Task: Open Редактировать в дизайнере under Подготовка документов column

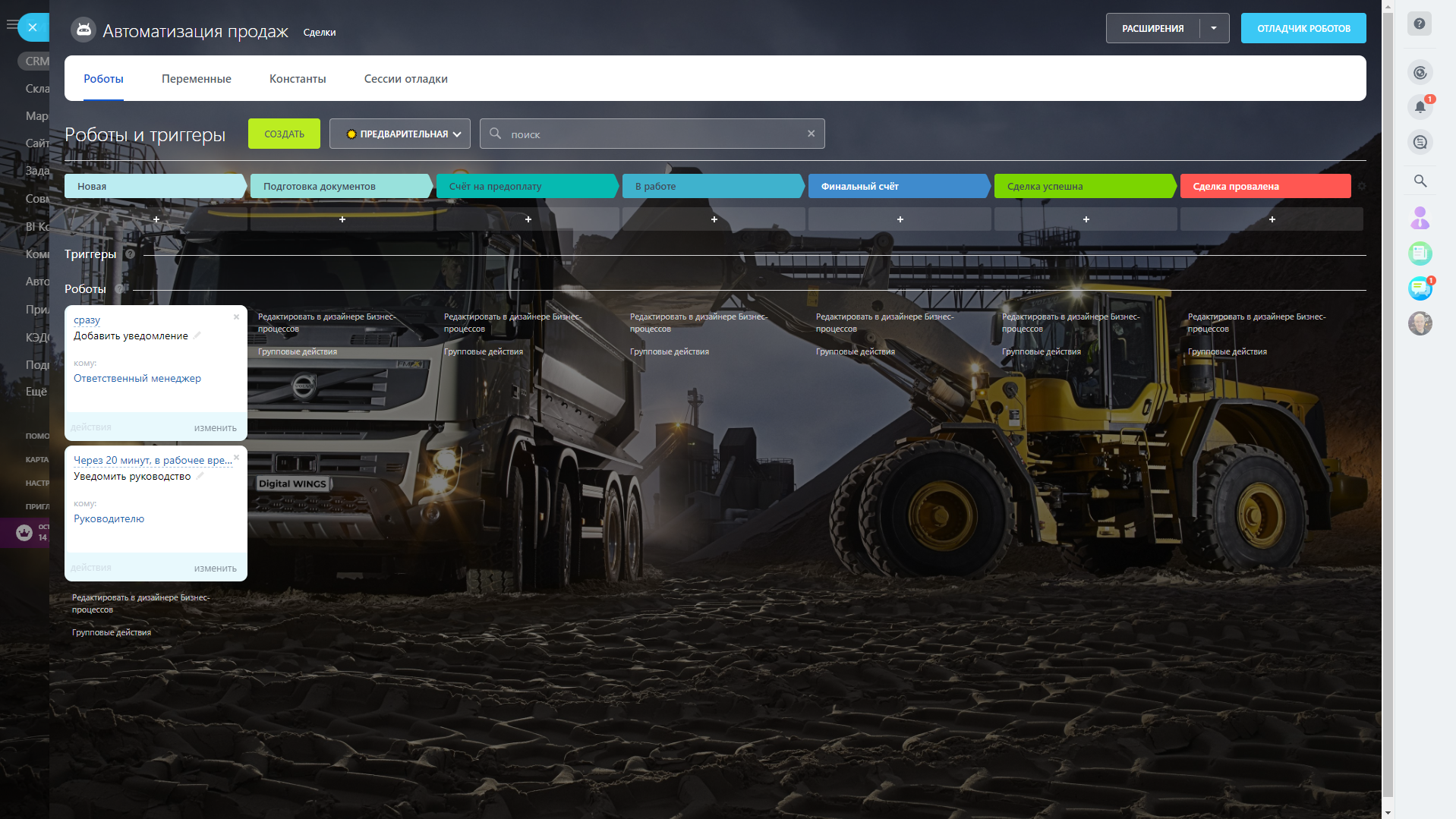Action: pos(327,323)
